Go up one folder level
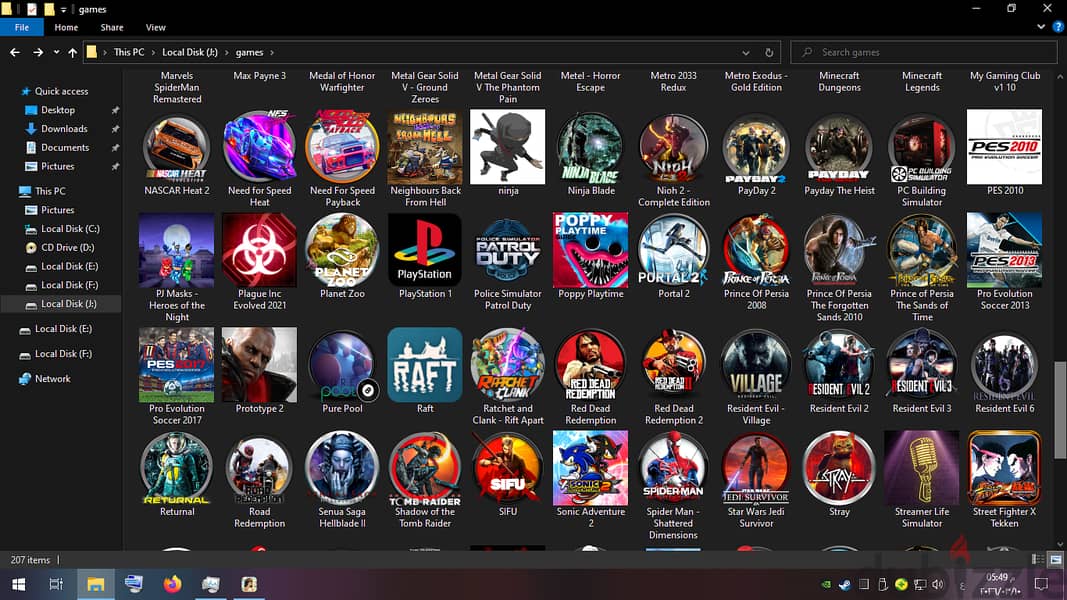 [x=72, y=52]
